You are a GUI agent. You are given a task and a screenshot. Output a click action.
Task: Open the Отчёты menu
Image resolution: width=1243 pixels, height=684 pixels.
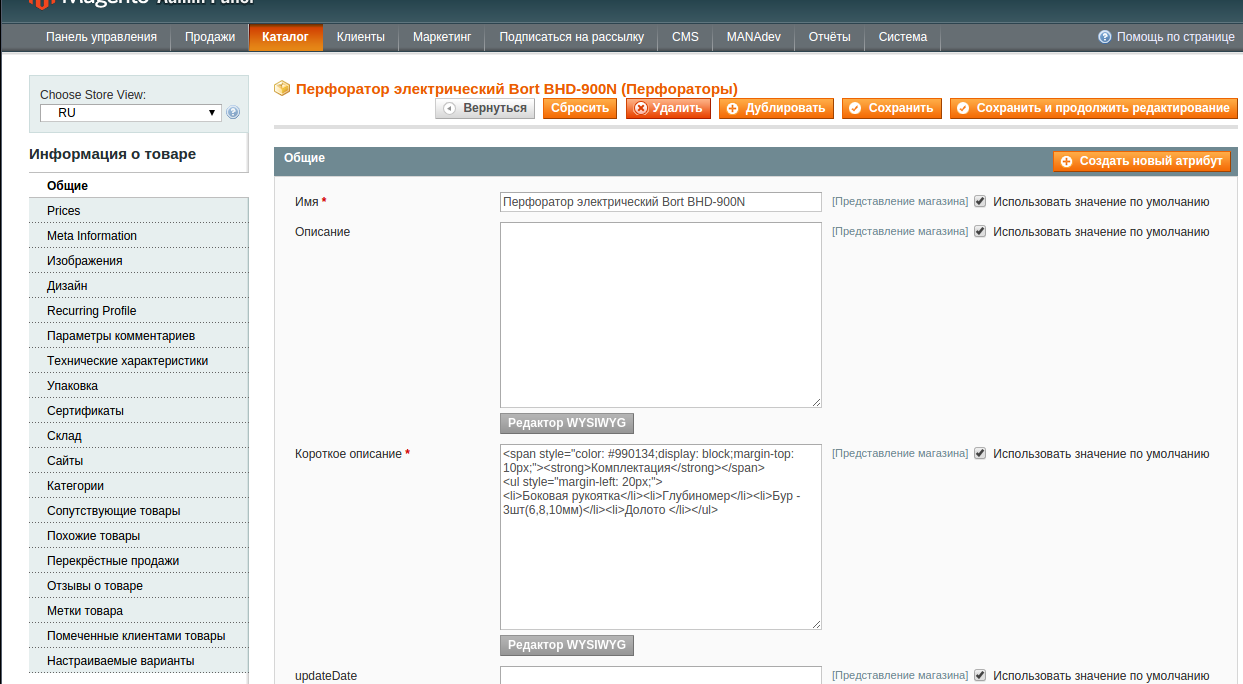click(x=830, y=37)
